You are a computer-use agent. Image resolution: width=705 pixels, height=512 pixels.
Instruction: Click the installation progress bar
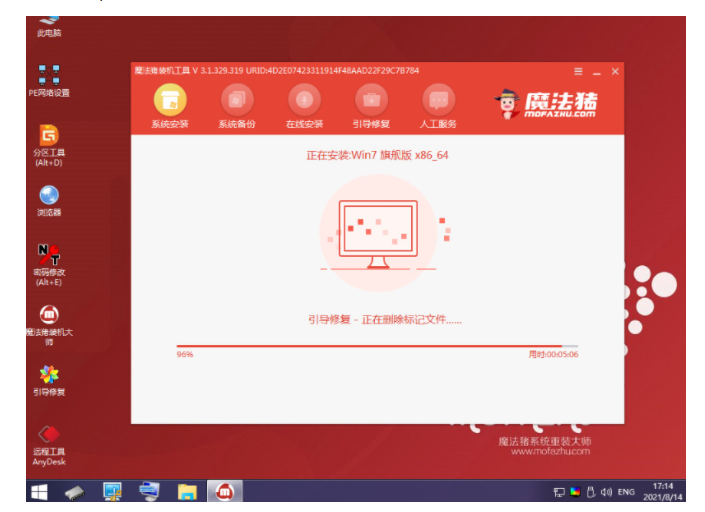pos(377,346)
